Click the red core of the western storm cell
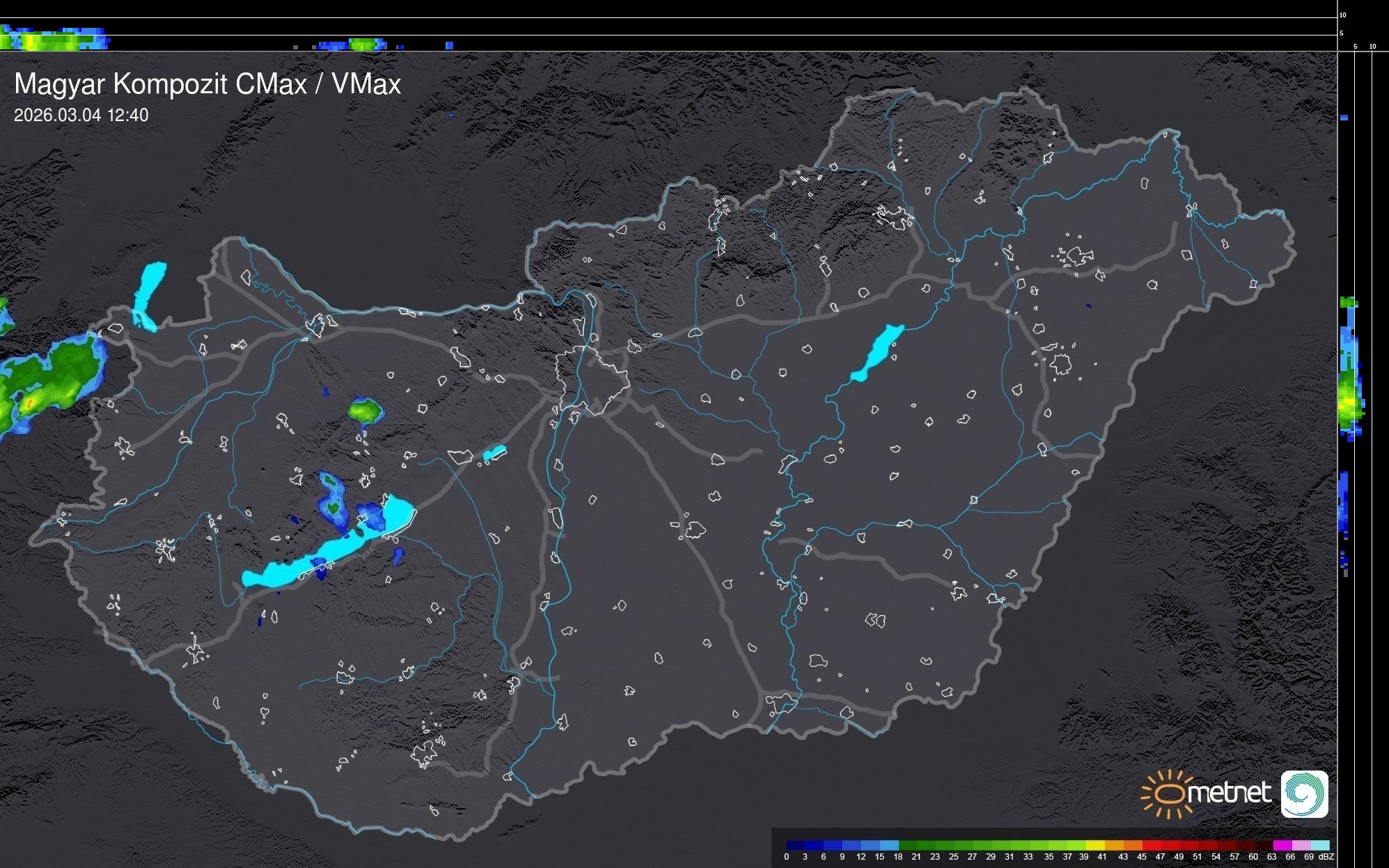 (29, 402)
